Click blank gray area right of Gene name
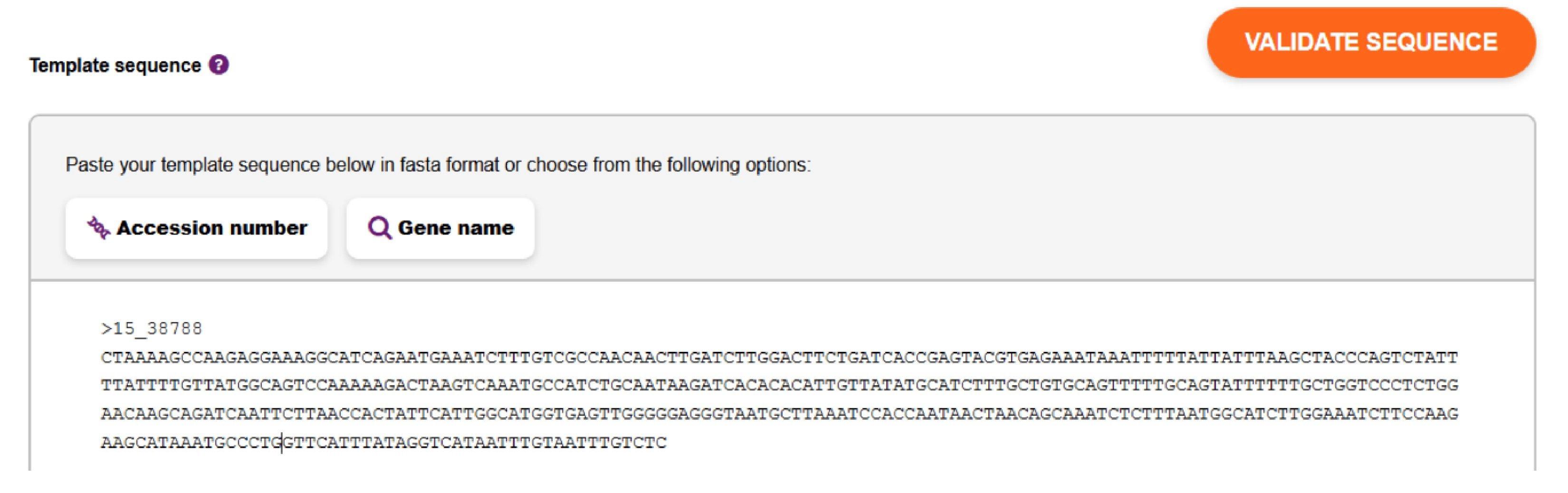Viewport: 1568px width, 493px height. pos(1029,228)
